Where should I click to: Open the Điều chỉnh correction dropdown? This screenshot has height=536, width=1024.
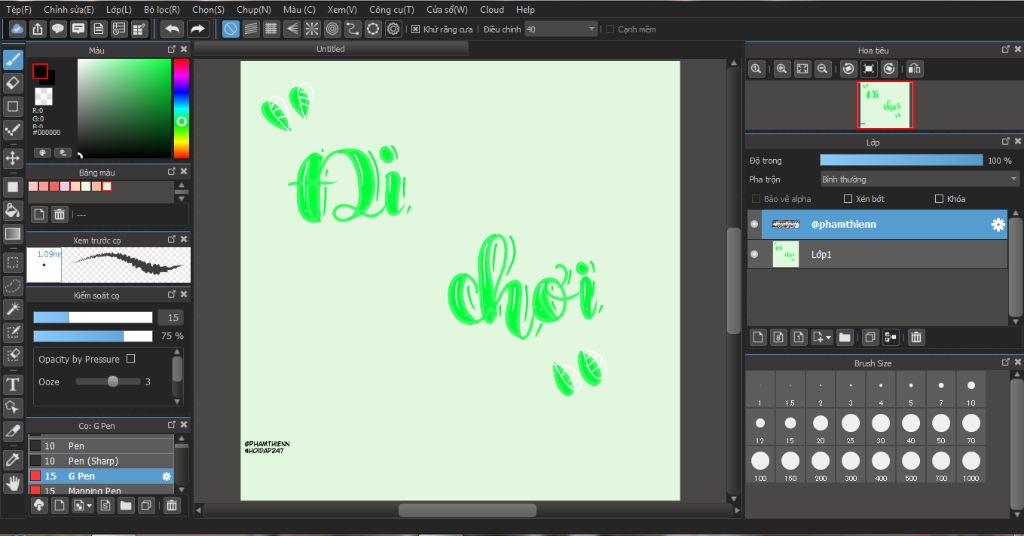pos(561,29)
